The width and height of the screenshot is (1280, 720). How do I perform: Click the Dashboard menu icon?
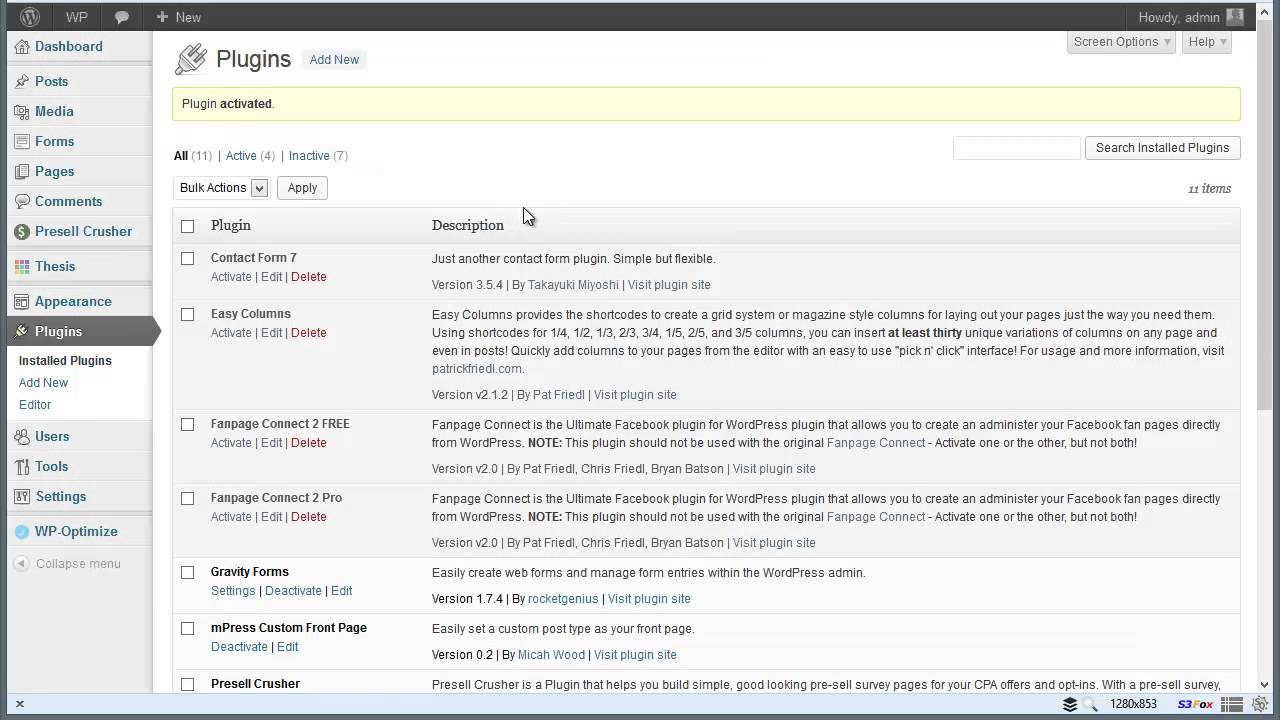click(22, 47)
